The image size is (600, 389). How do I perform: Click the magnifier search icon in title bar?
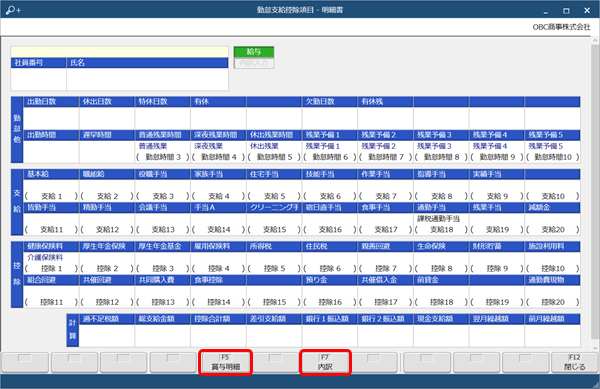13,10
